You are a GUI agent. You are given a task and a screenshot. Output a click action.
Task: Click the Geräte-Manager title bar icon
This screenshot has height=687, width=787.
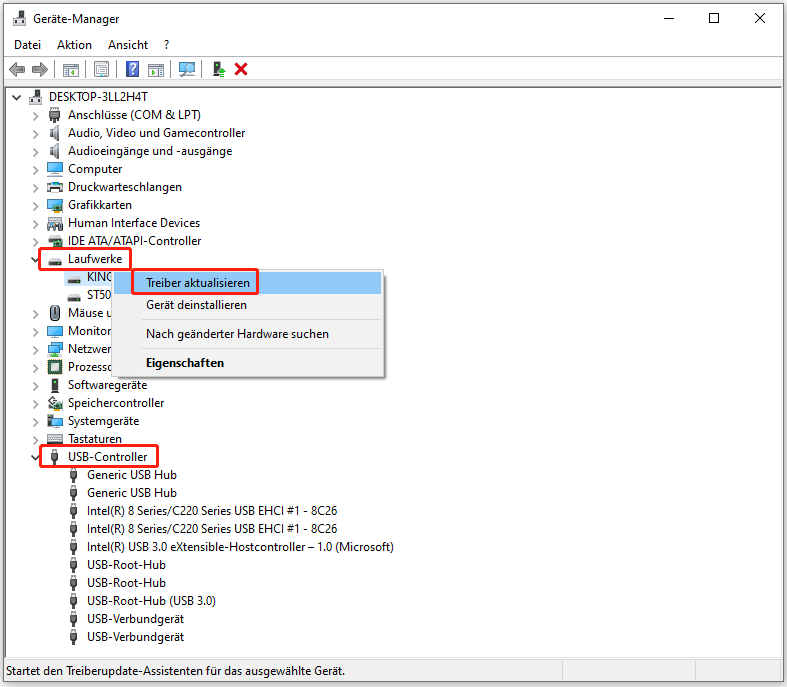(20, 19)
